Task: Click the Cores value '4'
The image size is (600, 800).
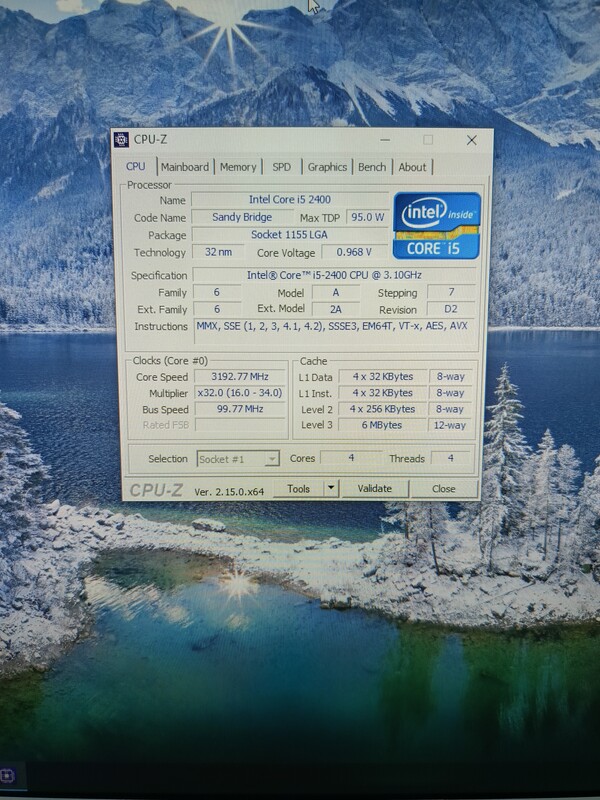Action: coord(351,458)
